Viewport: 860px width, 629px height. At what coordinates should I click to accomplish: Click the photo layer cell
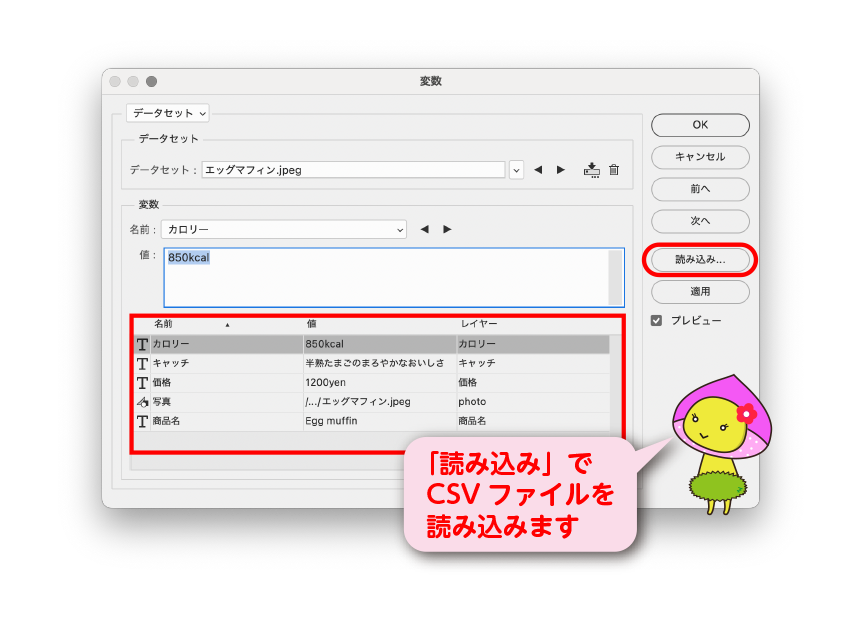[533, 402]
